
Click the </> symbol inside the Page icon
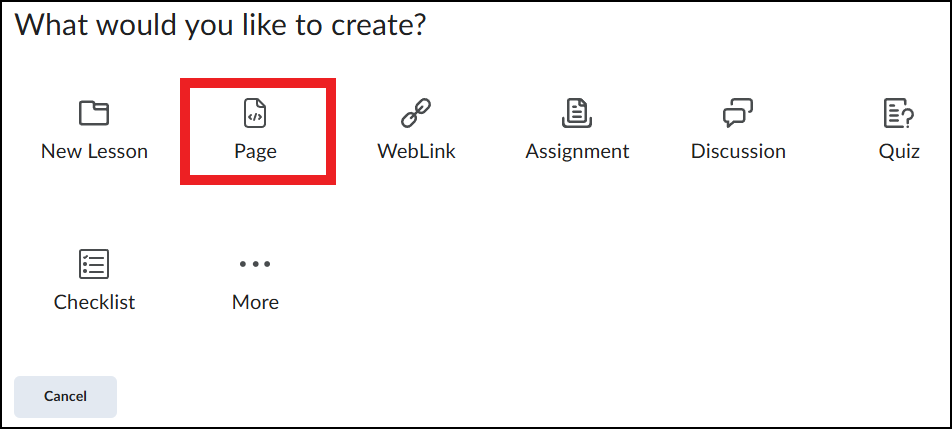(x=255, y=117)
